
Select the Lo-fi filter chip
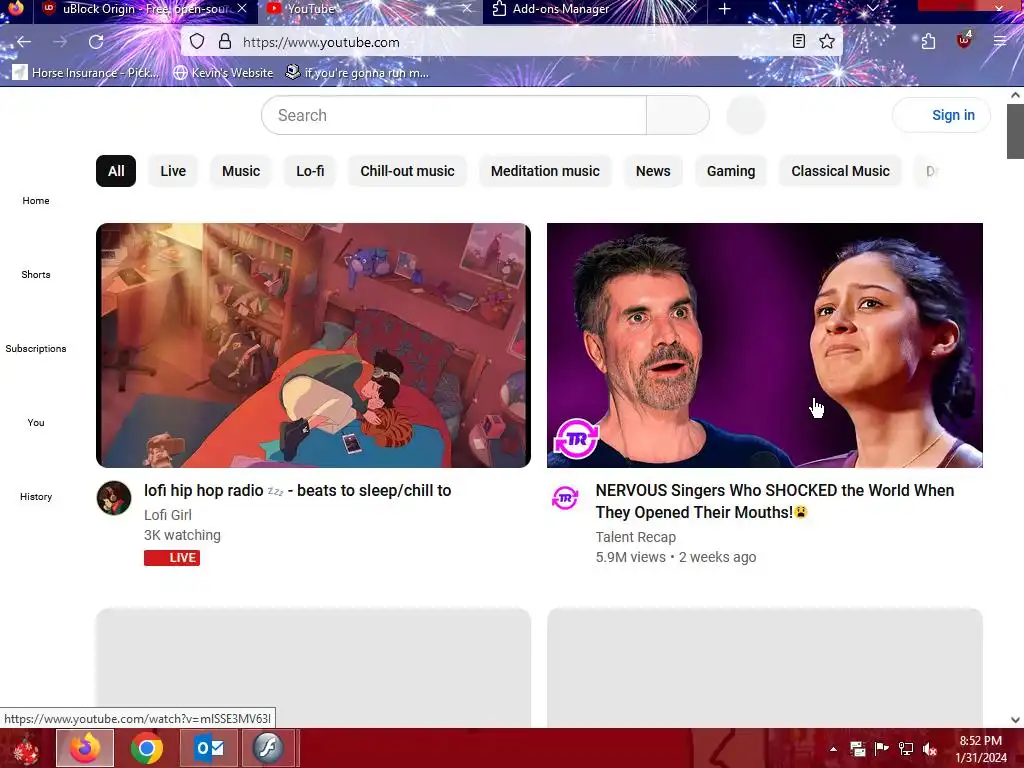(310, 171)
